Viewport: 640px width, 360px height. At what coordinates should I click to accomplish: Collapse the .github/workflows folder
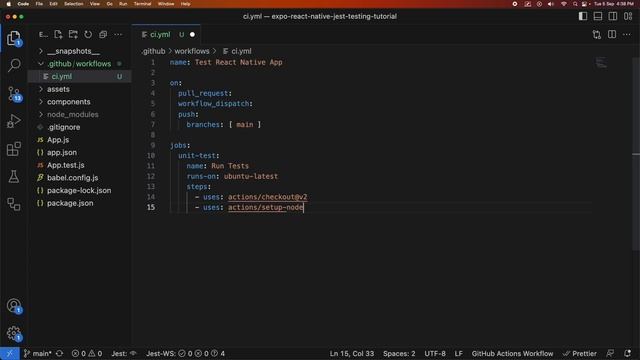click(80, 64)
